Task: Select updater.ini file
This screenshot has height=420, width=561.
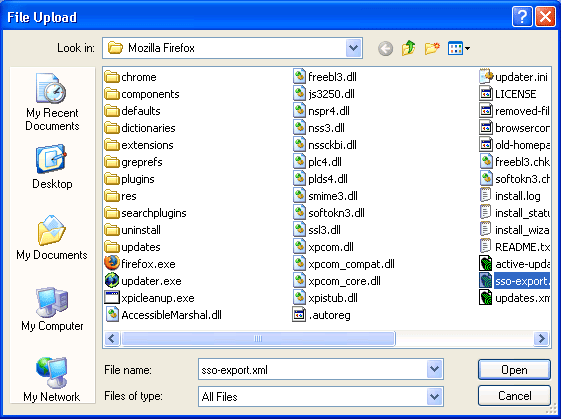Action: tap(514, 77)
